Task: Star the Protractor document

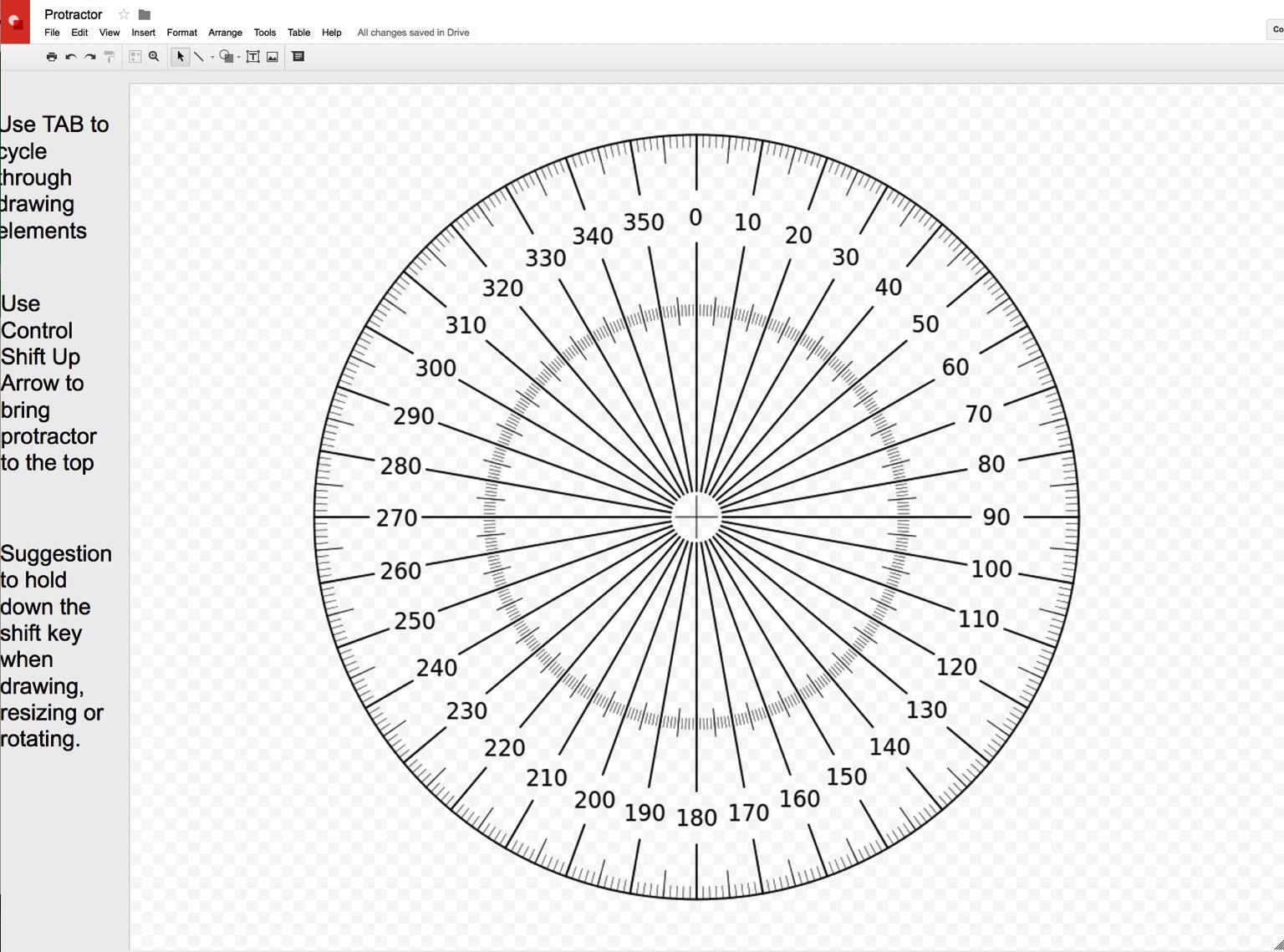Action: click(x=122, y=14)
